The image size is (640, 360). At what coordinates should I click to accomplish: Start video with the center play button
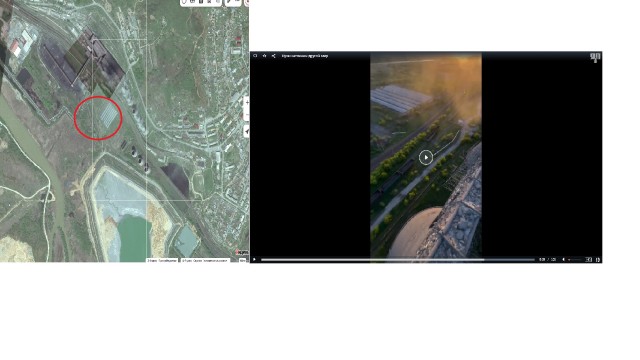coord(426,157)
